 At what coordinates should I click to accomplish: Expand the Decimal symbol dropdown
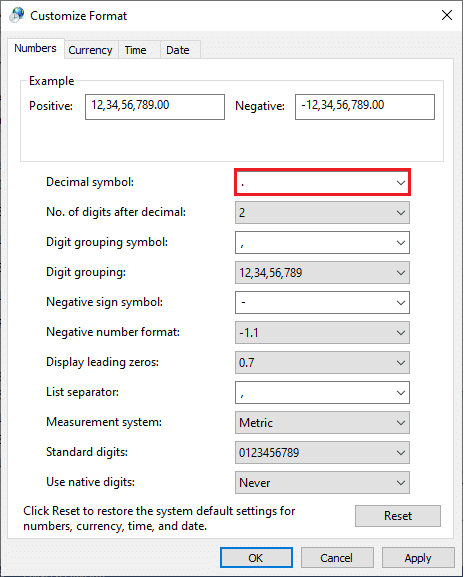click(322, 183)
